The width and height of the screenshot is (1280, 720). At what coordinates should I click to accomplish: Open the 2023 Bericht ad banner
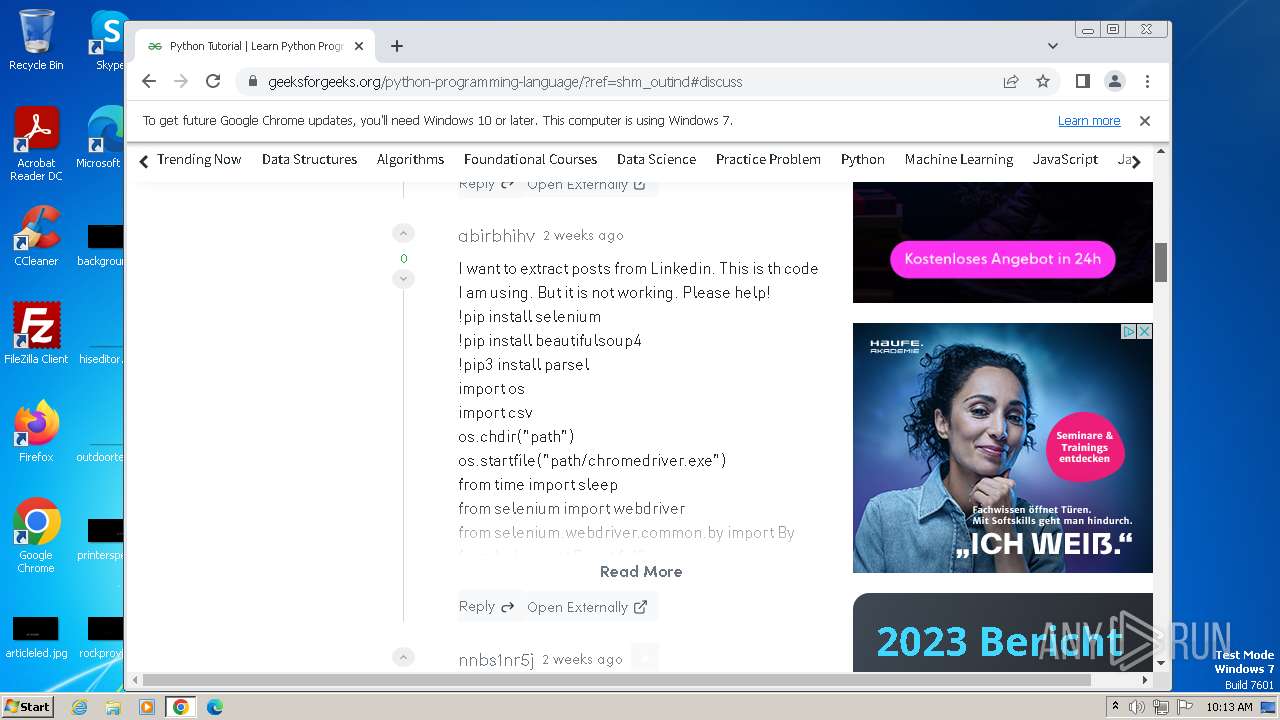coord(1002,632)
